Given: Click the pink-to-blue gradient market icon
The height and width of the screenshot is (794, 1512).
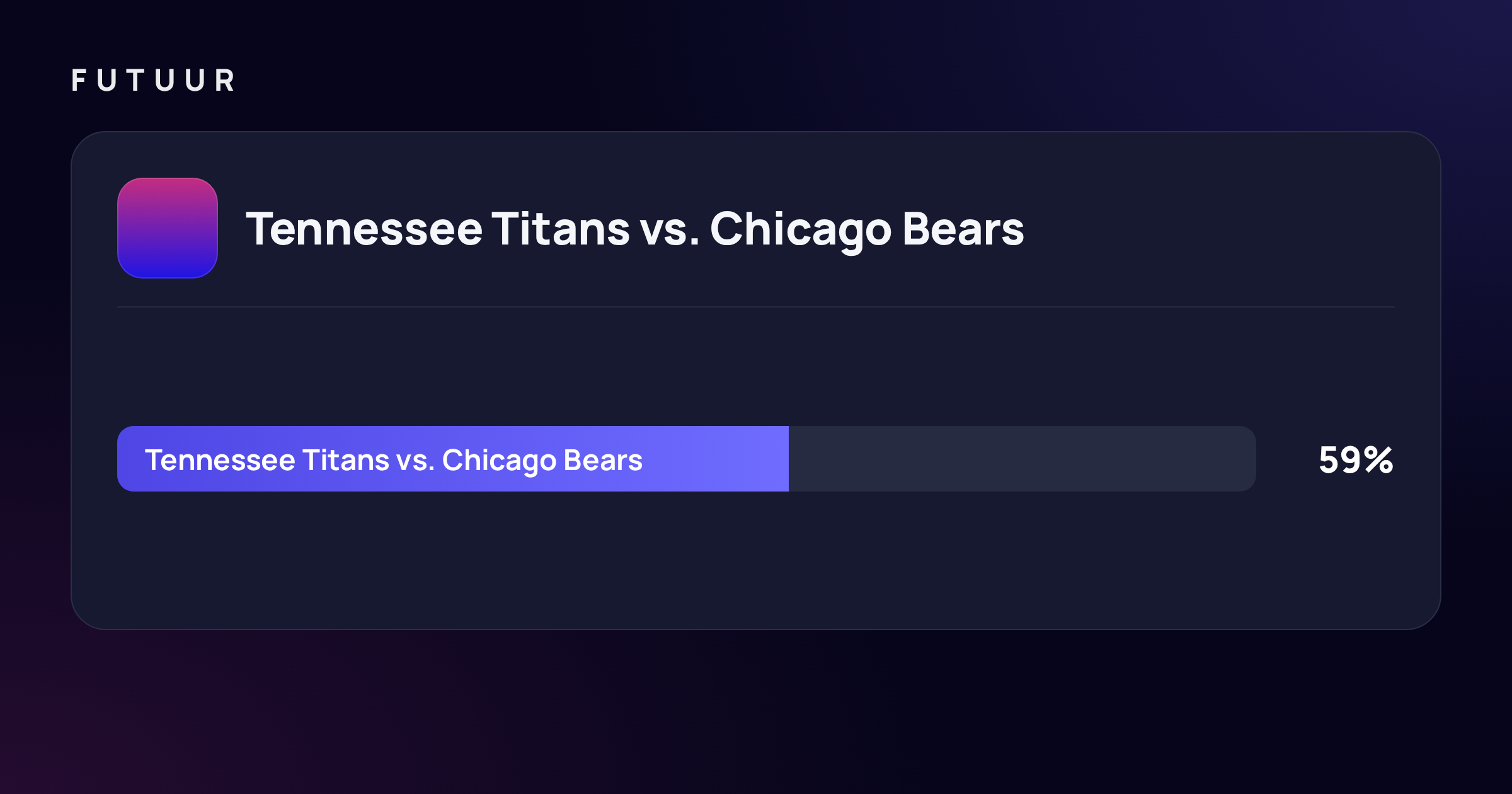Looking at the screenshot, I should pos(168,228).
